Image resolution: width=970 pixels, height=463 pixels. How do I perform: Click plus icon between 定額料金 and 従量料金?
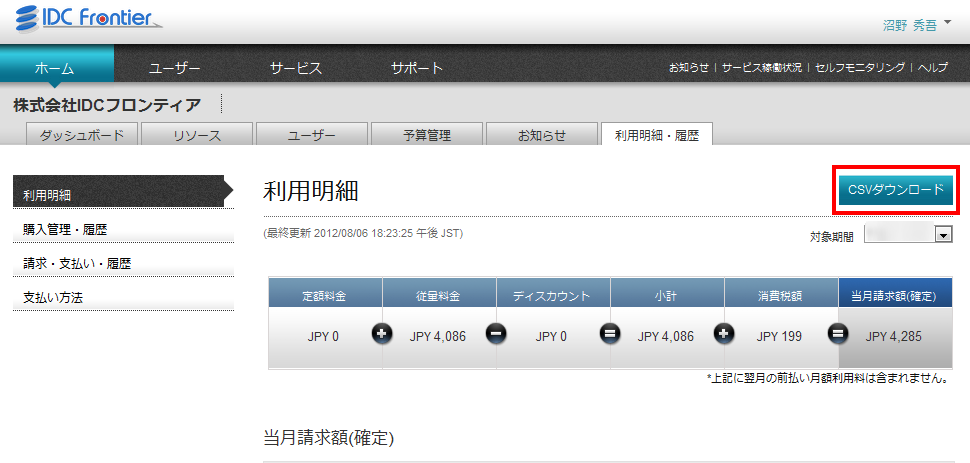coord(382,334)
